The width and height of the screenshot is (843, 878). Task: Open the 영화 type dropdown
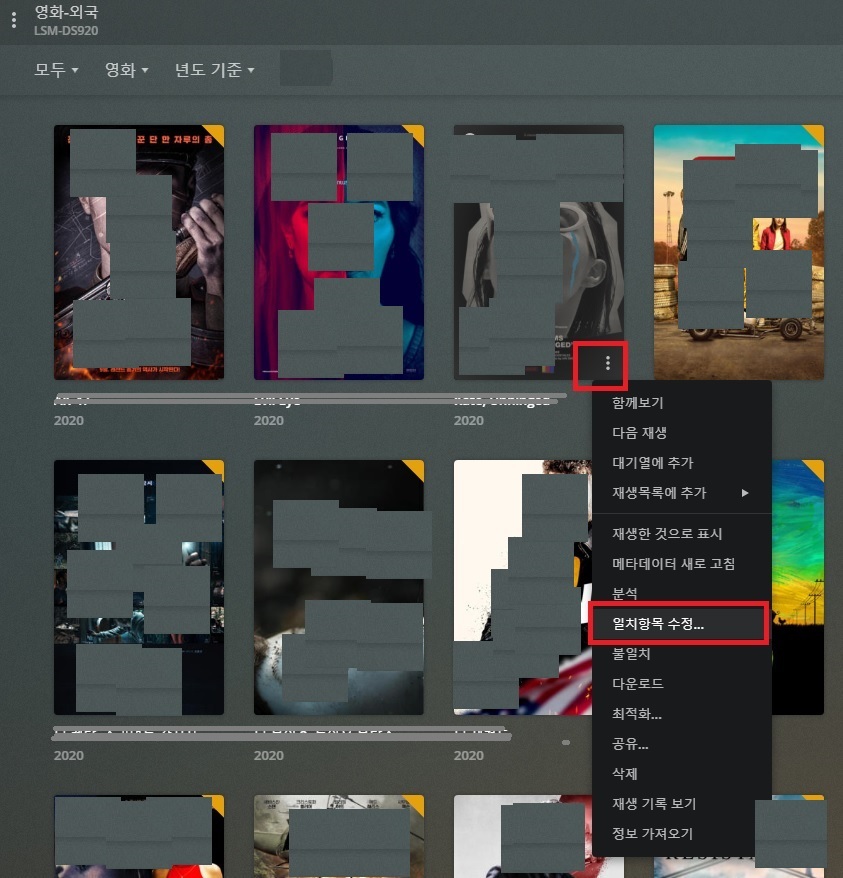pyautogui.click(x=127, y=70)
